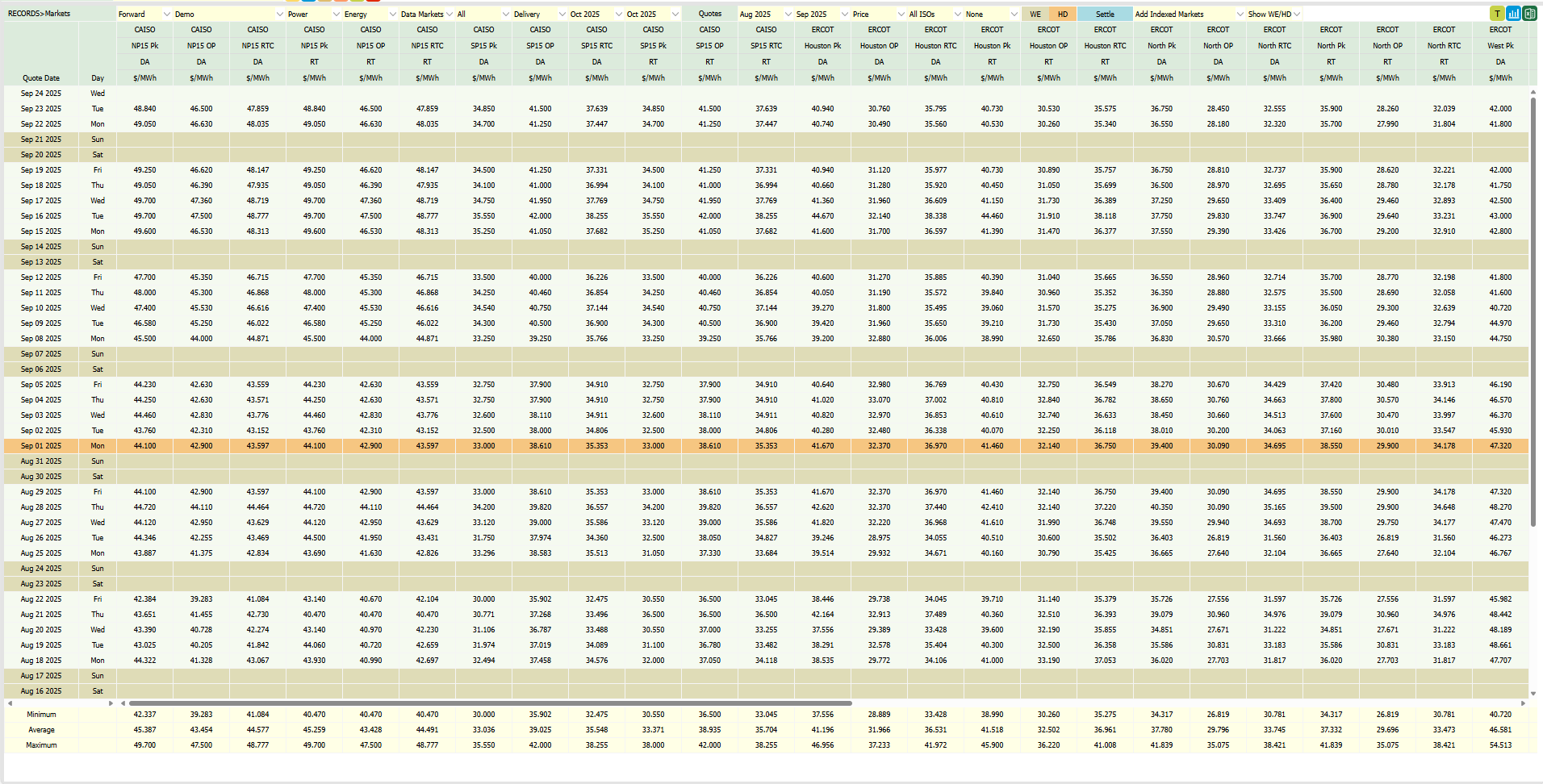1543x784 pixels.
Task: Open the Demo dropdown
Action: click(x=229, y=14)
